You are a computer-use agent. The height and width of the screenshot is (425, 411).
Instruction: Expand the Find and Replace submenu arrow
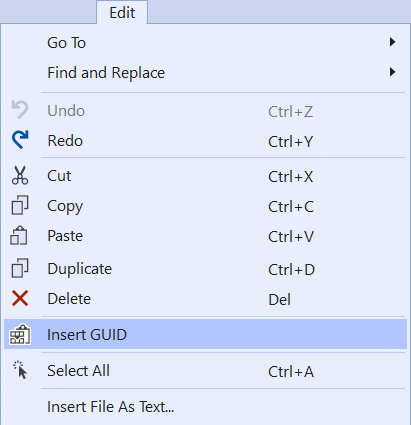392,72
